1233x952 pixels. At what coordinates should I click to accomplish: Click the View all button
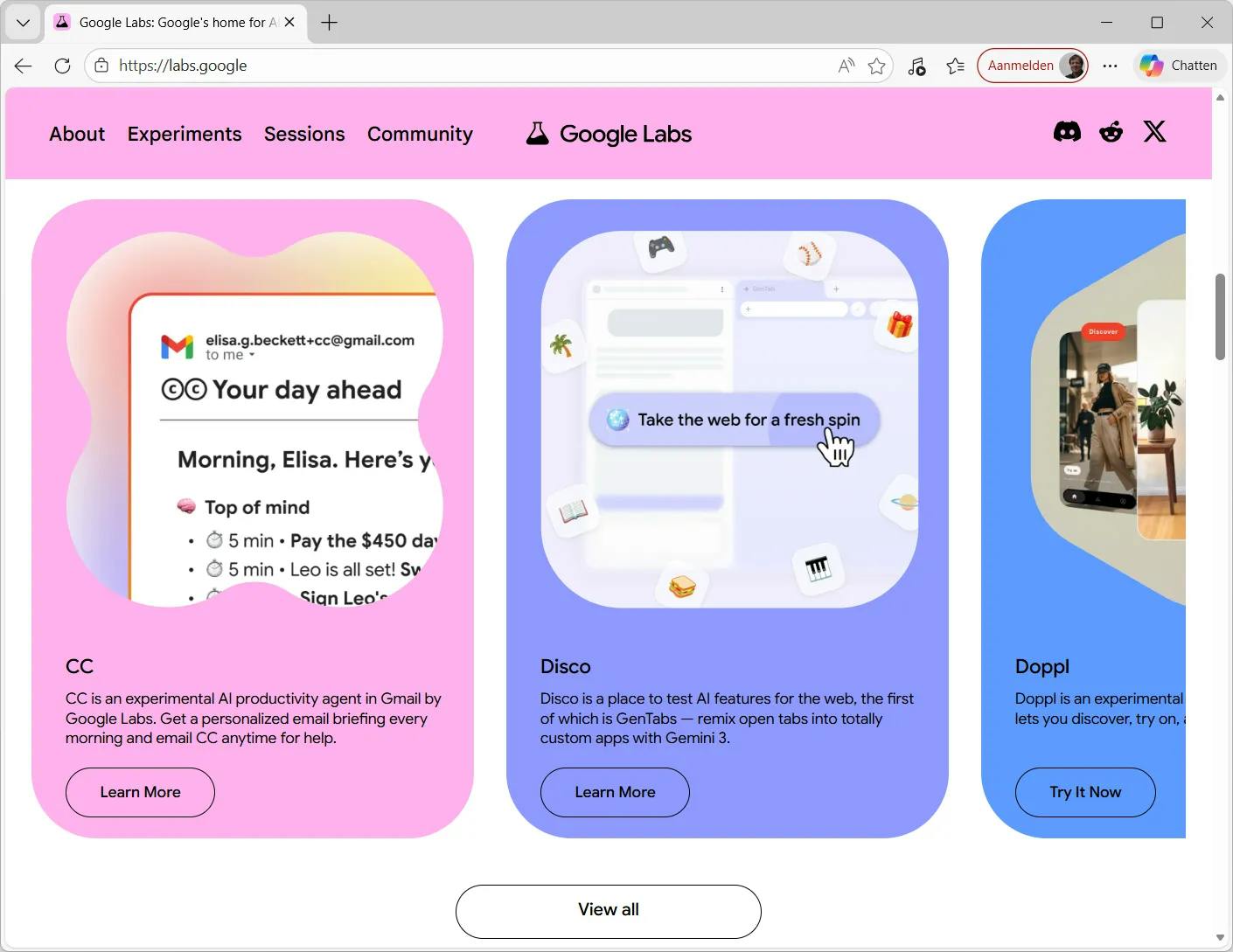609,911
